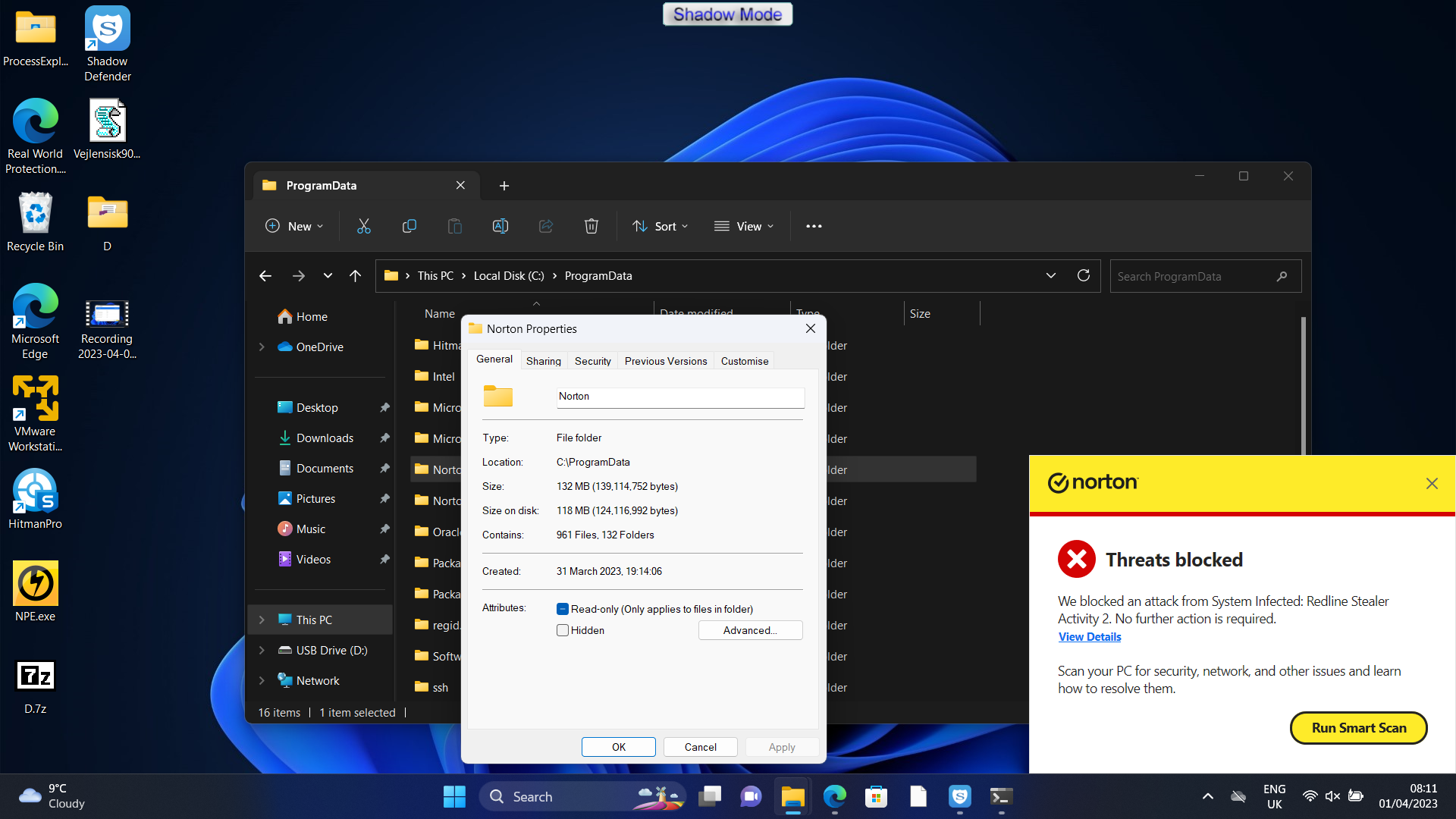This screenshot has width=1456, height=819.
Task: Check the Hidden attribute checkbox
Action: click(563, 630)
